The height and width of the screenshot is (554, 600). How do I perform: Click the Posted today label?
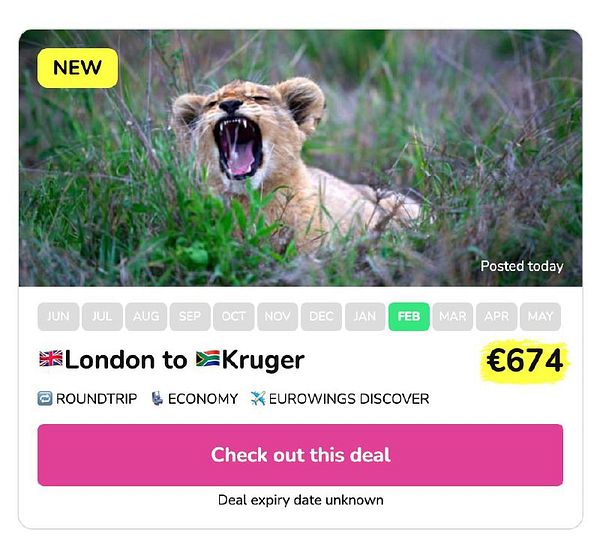point(522,266)
